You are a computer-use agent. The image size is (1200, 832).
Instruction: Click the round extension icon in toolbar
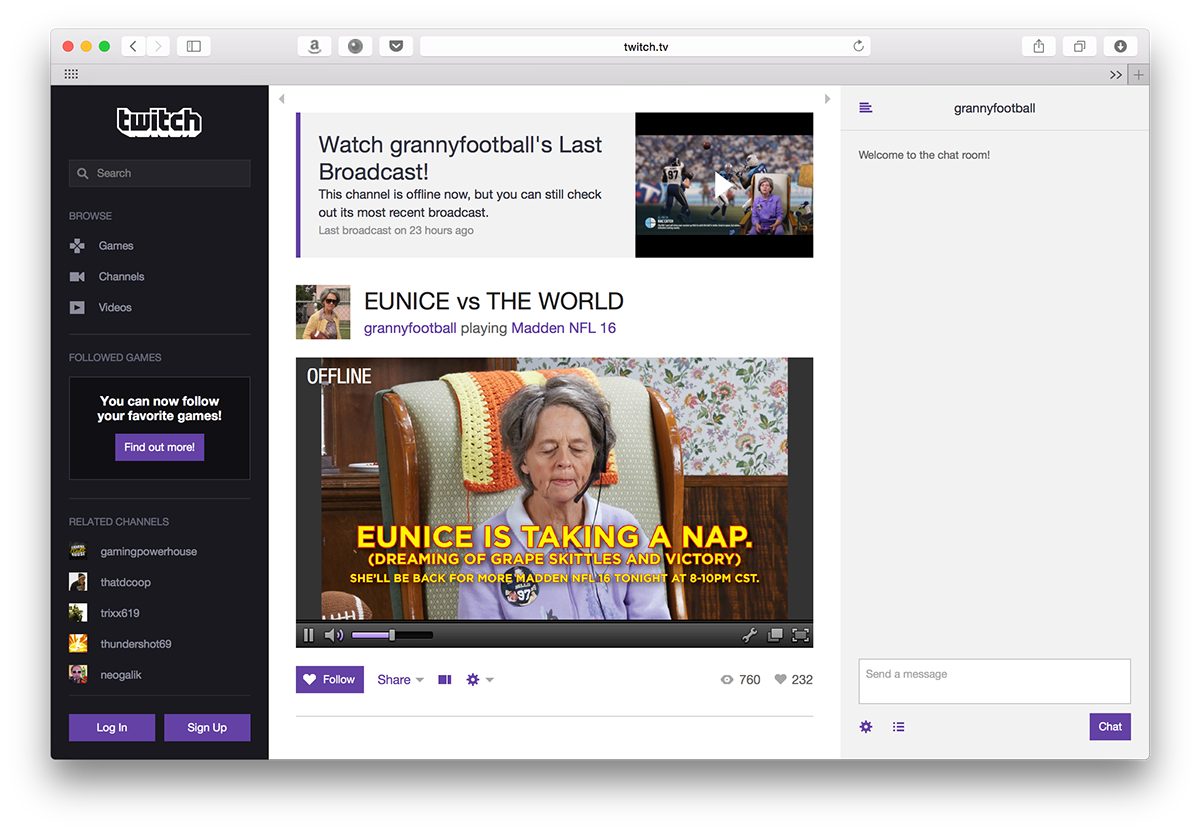[x=355, y=46]
